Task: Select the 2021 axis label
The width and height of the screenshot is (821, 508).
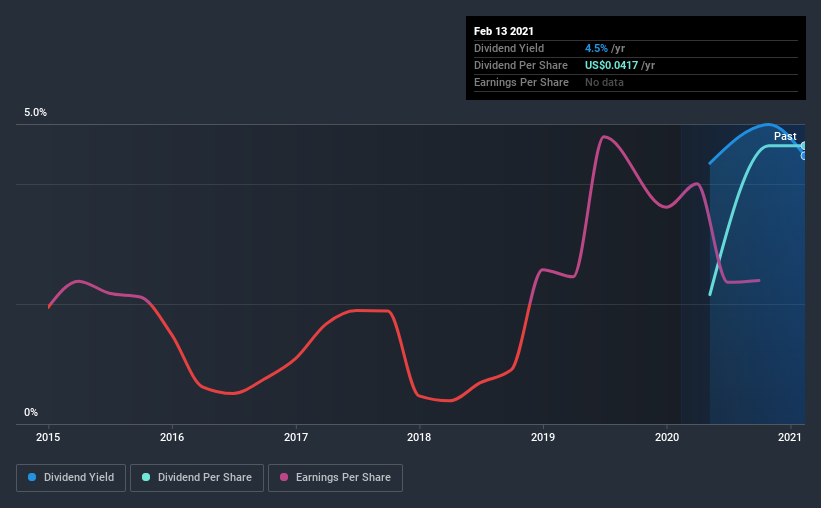Action: pyautogui.click(x=790, y=437)
